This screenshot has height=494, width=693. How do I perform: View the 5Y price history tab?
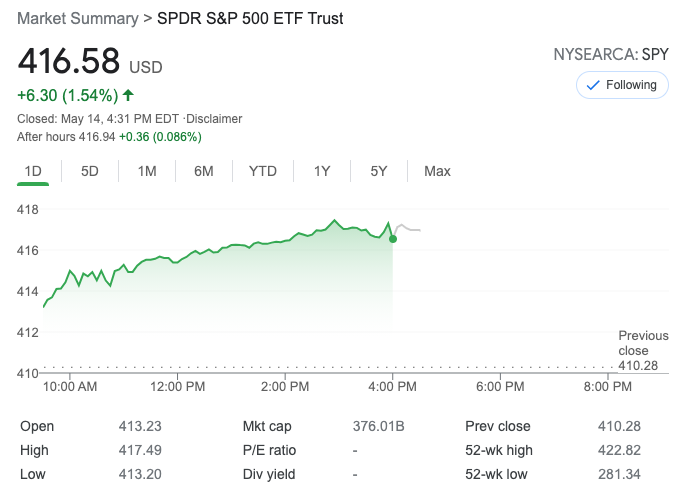tap(379, 171)
